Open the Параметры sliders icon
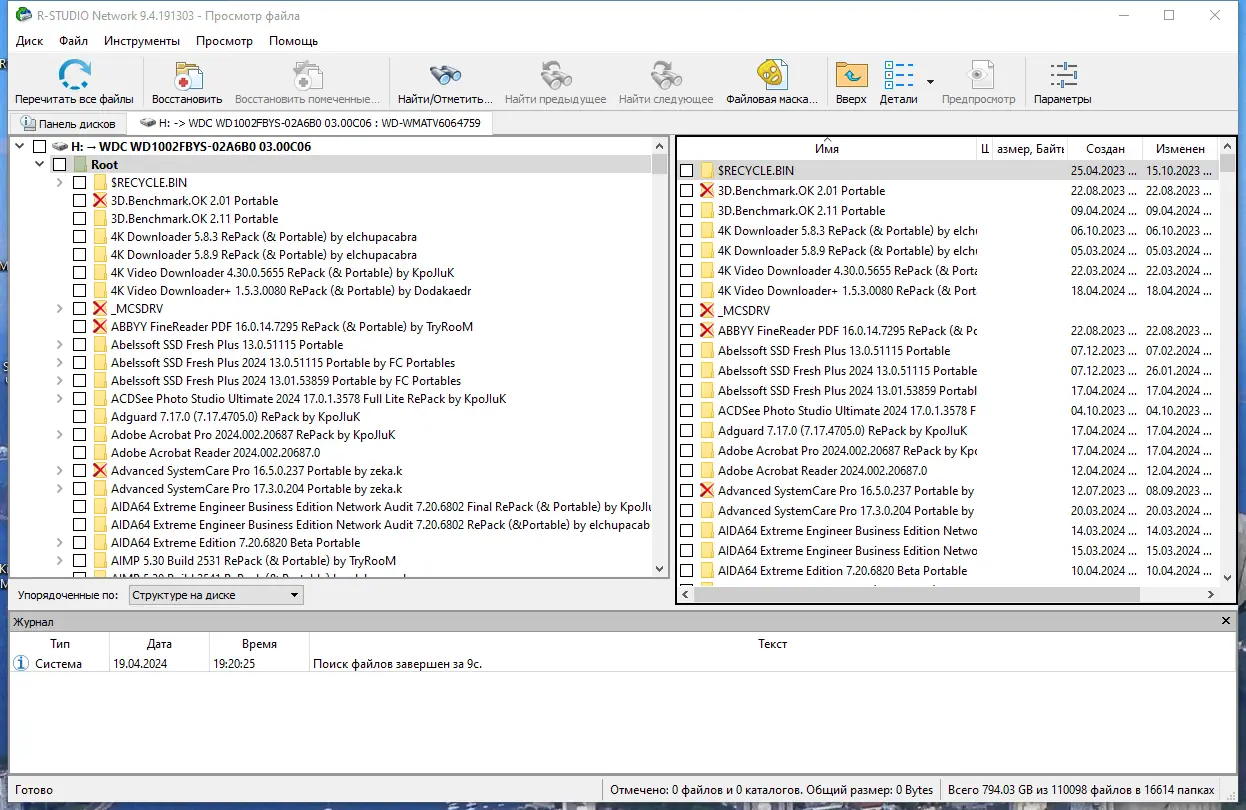 click(1062, 76)
